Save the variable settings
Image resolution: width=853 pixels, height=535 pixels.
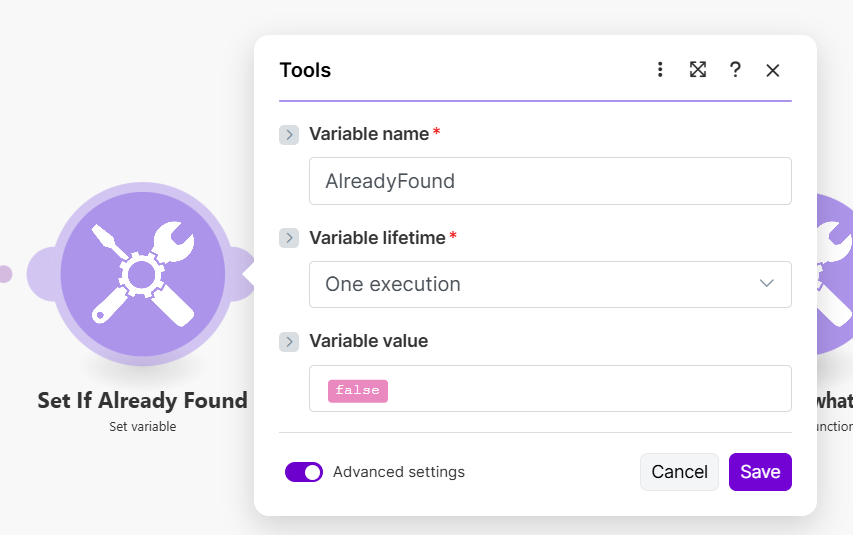click(760, 472)
